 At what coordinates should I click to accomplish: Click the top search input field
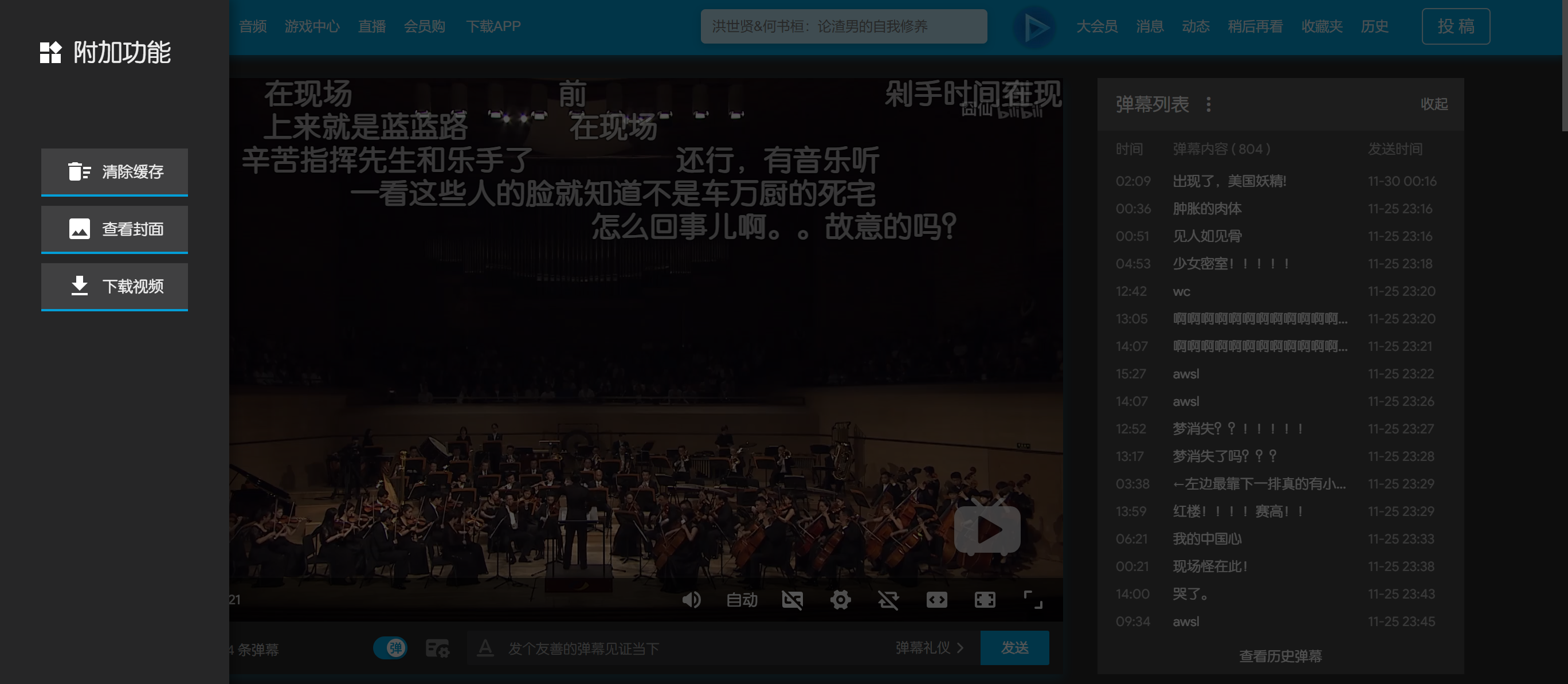pos(843,26)
